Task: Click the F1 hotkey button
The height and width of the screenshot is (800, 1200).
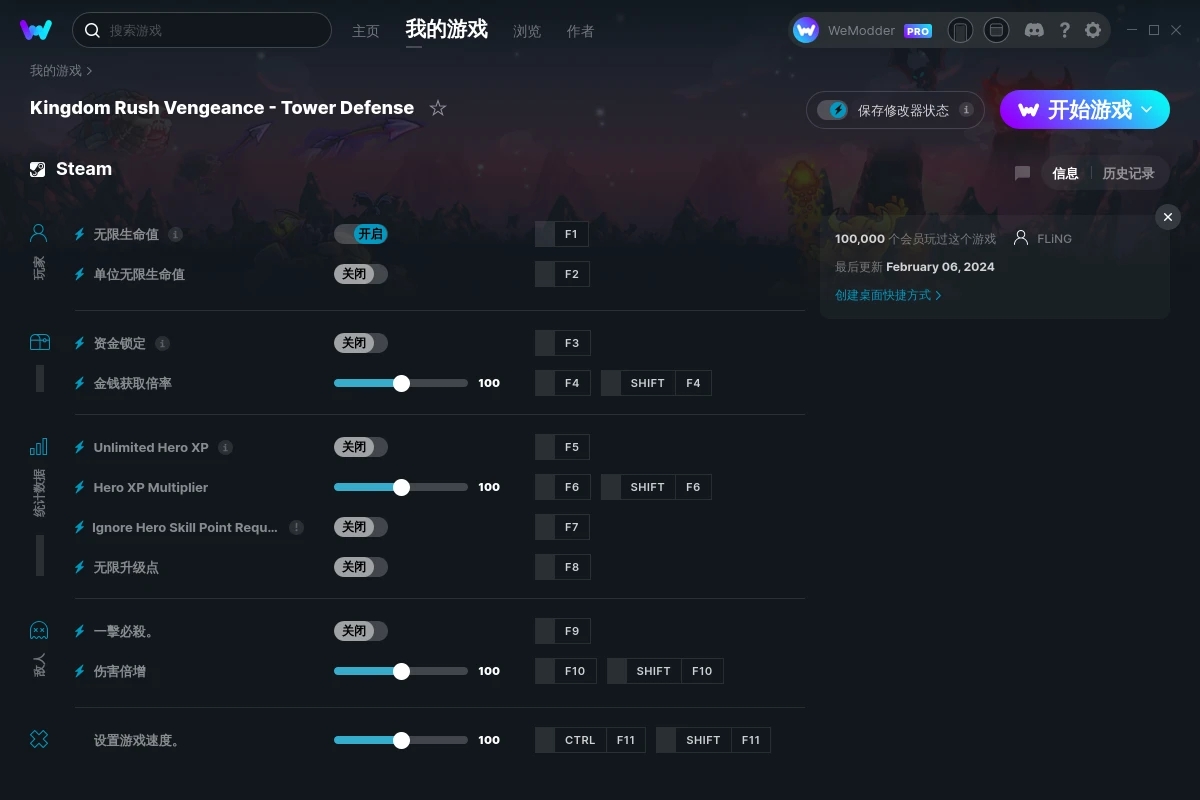Action: [x=562, y=234]
